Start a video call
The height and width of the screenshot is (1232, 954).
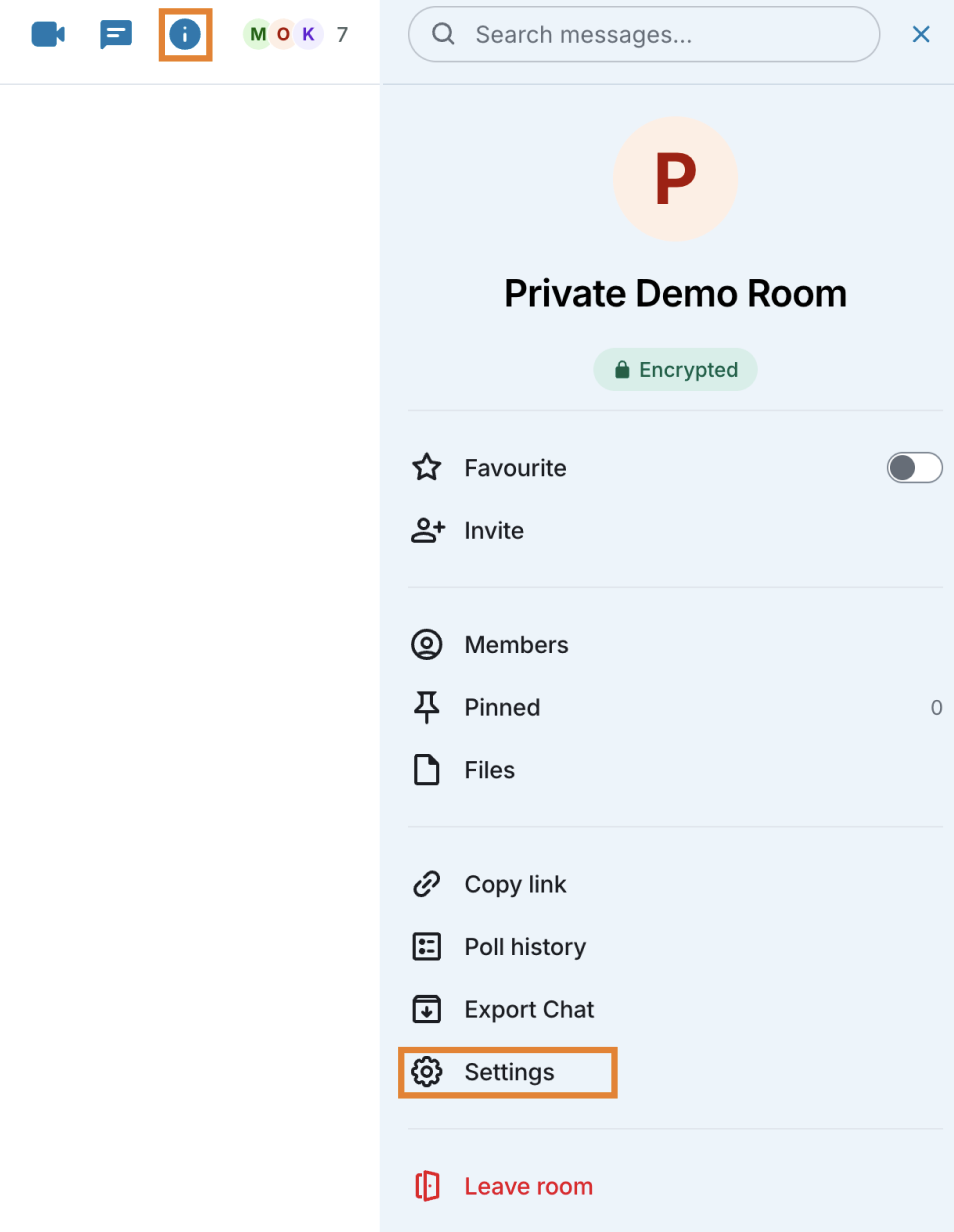(48, 35)
